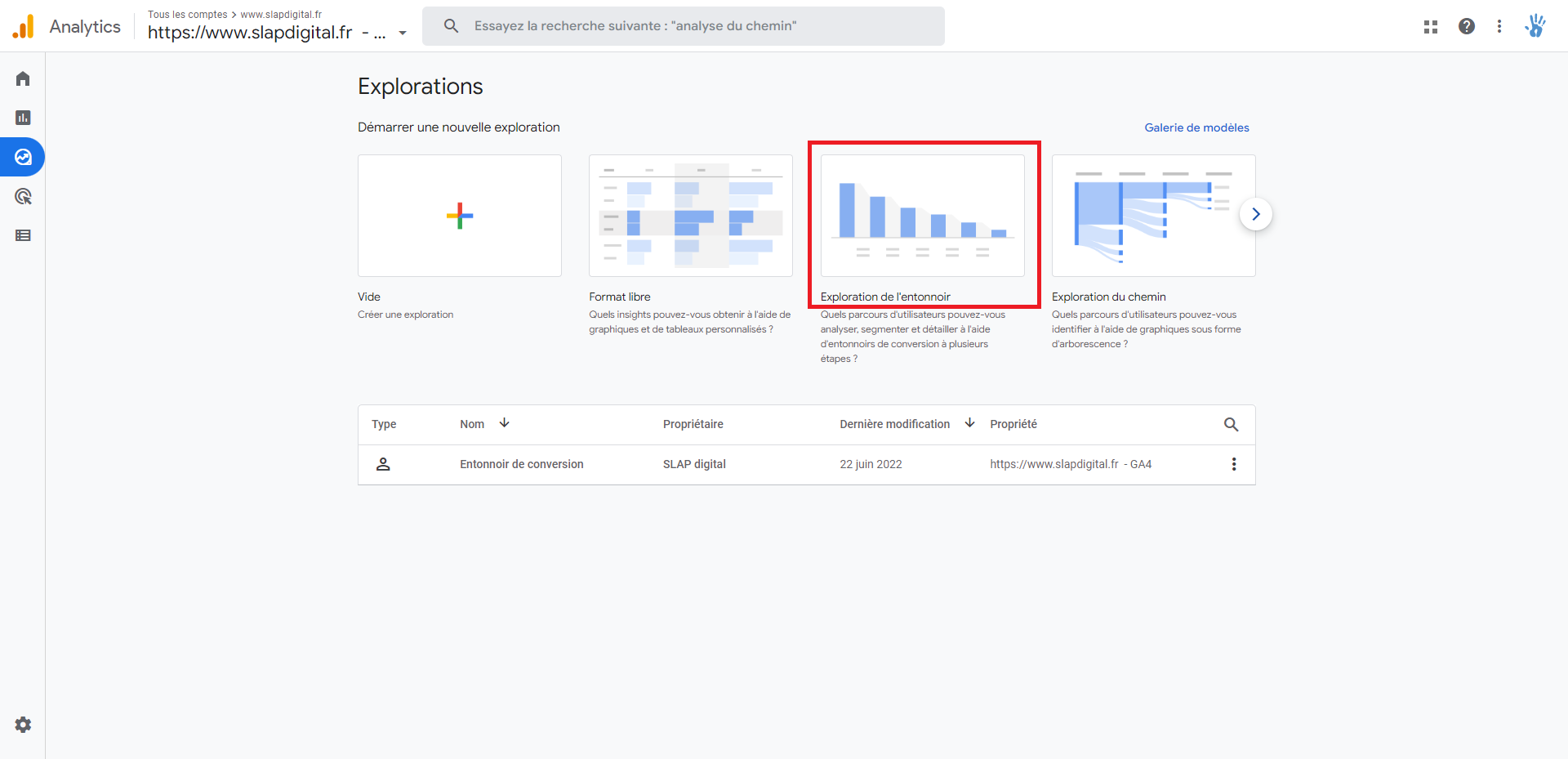Open the Galerie de modèles link
The width and height of the screenshot is (1568, 759).
(1196, 127)
